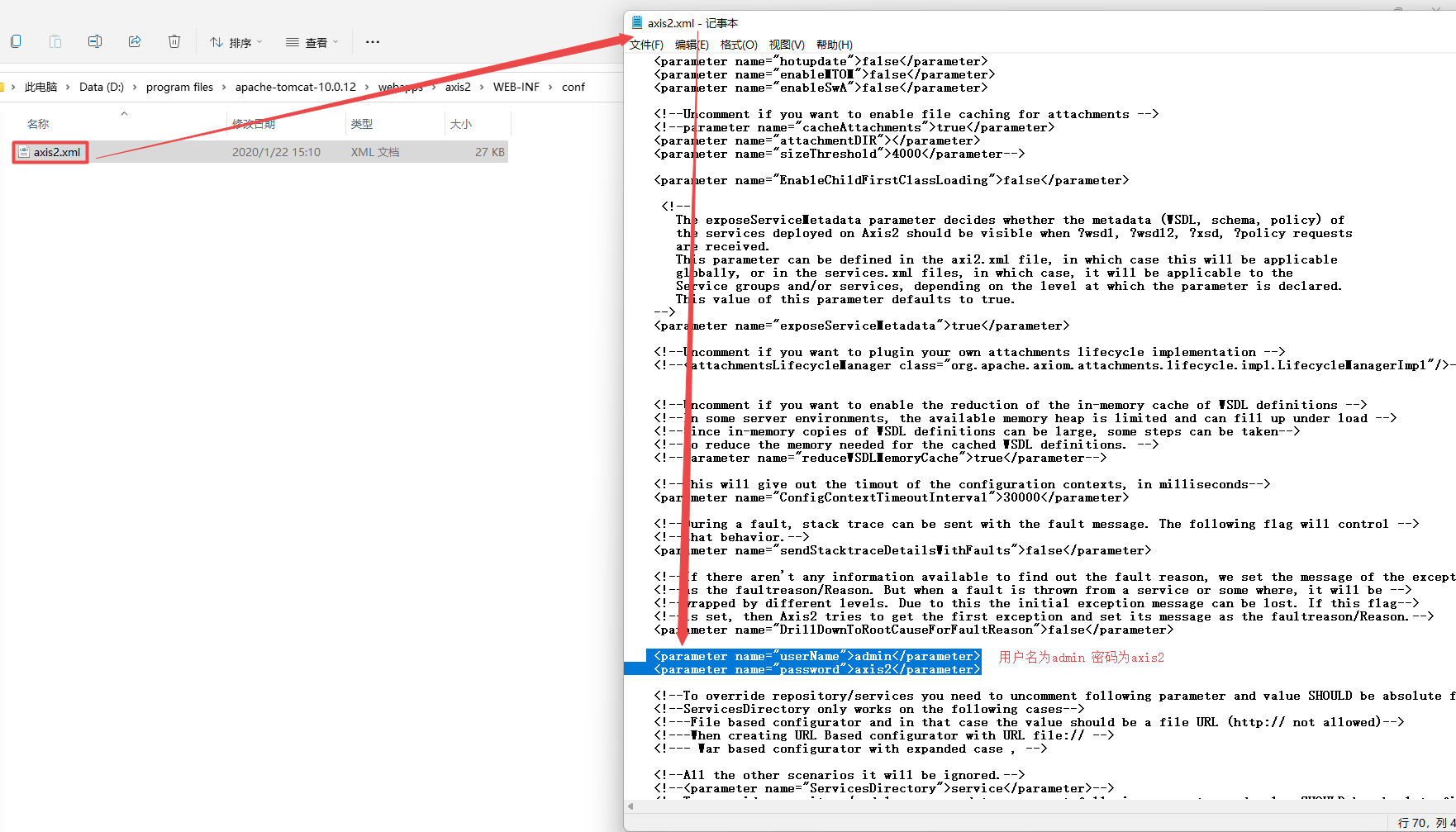
Task: Open the 视图(V) menu in Notepad
Action: 787,45
